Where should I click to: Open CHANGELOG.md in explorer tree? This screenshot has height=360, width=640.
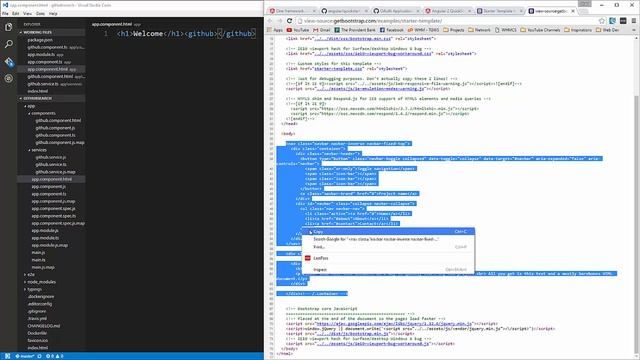[x=44, y=326]
